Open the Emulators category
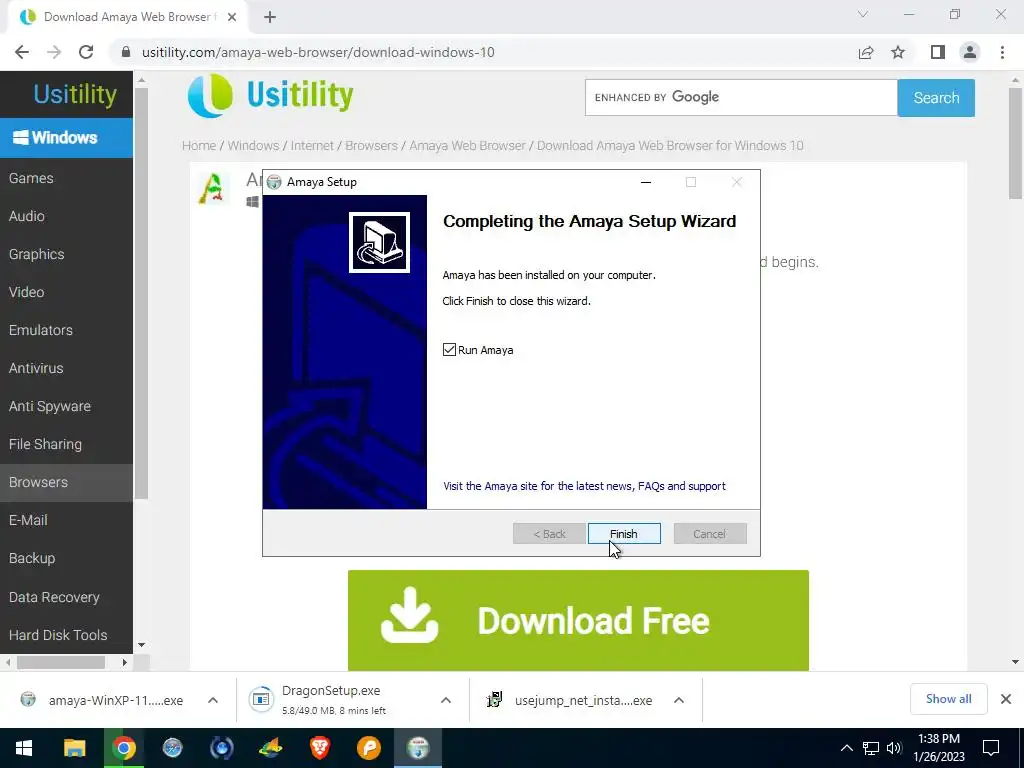The height and width of the screenshot is (768, 1024). [x=40, y=330]
